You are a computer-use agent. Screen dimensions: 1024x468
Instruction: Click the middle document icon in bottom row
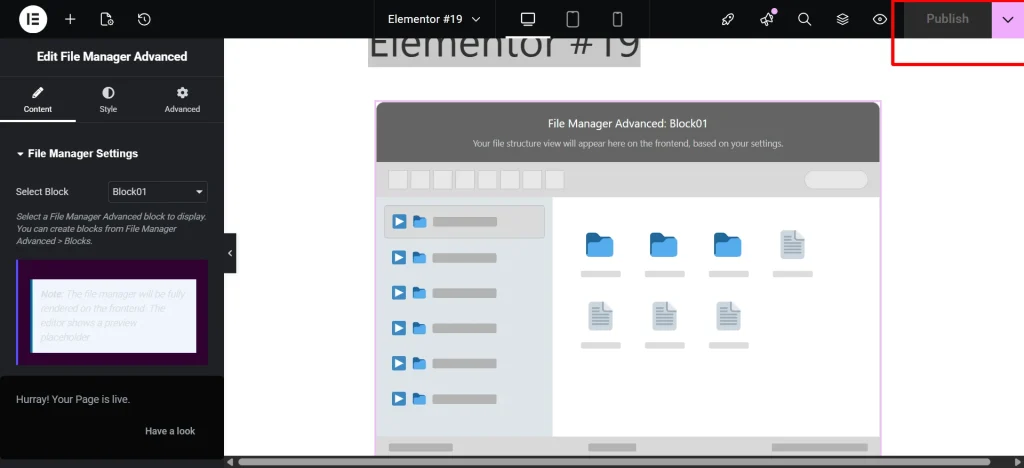pos(664,316)
